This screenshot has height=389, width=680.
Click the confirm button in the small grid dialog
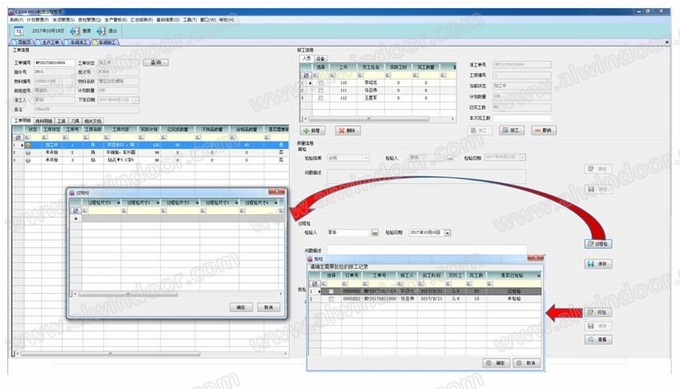[241, 307]
